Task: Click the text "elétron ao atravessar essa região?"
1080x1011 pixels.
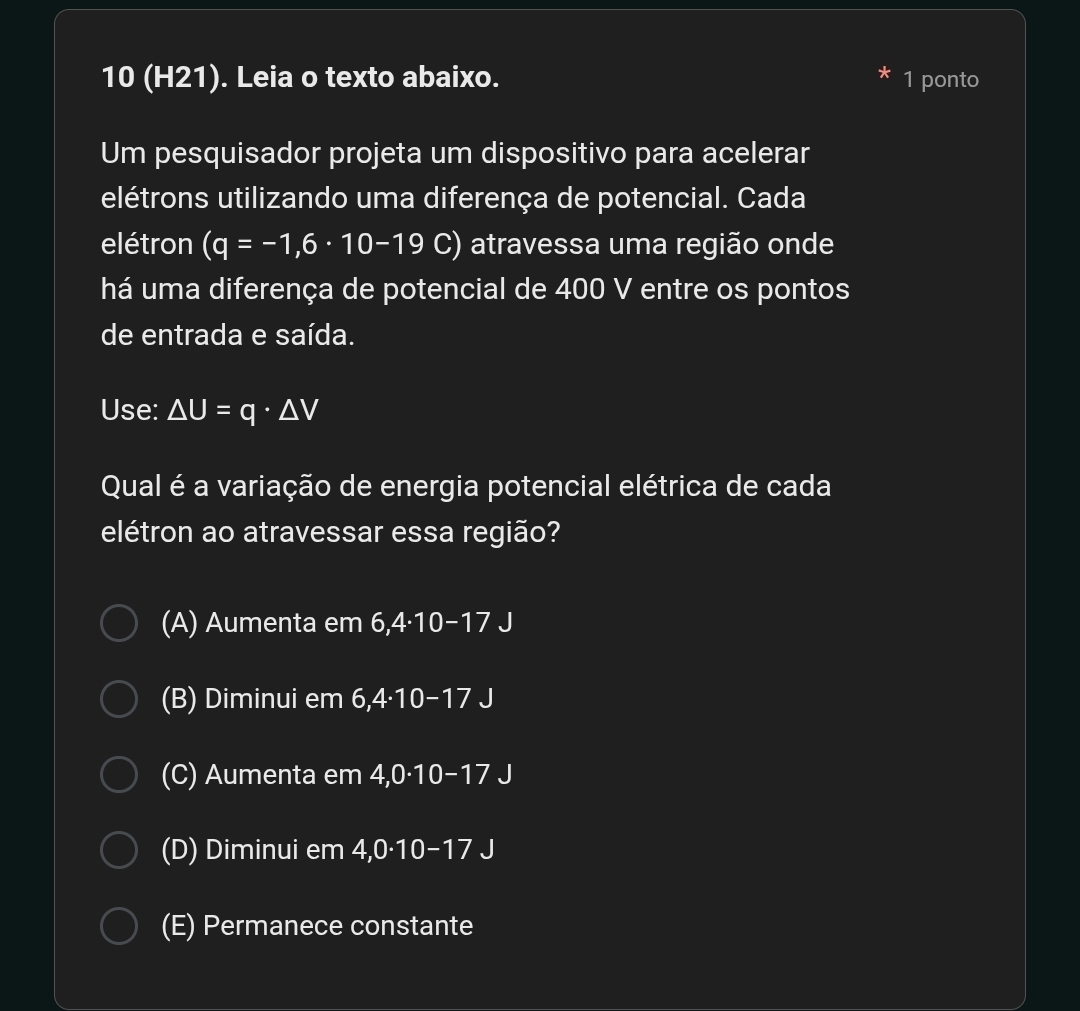Action: pos(331,532)
